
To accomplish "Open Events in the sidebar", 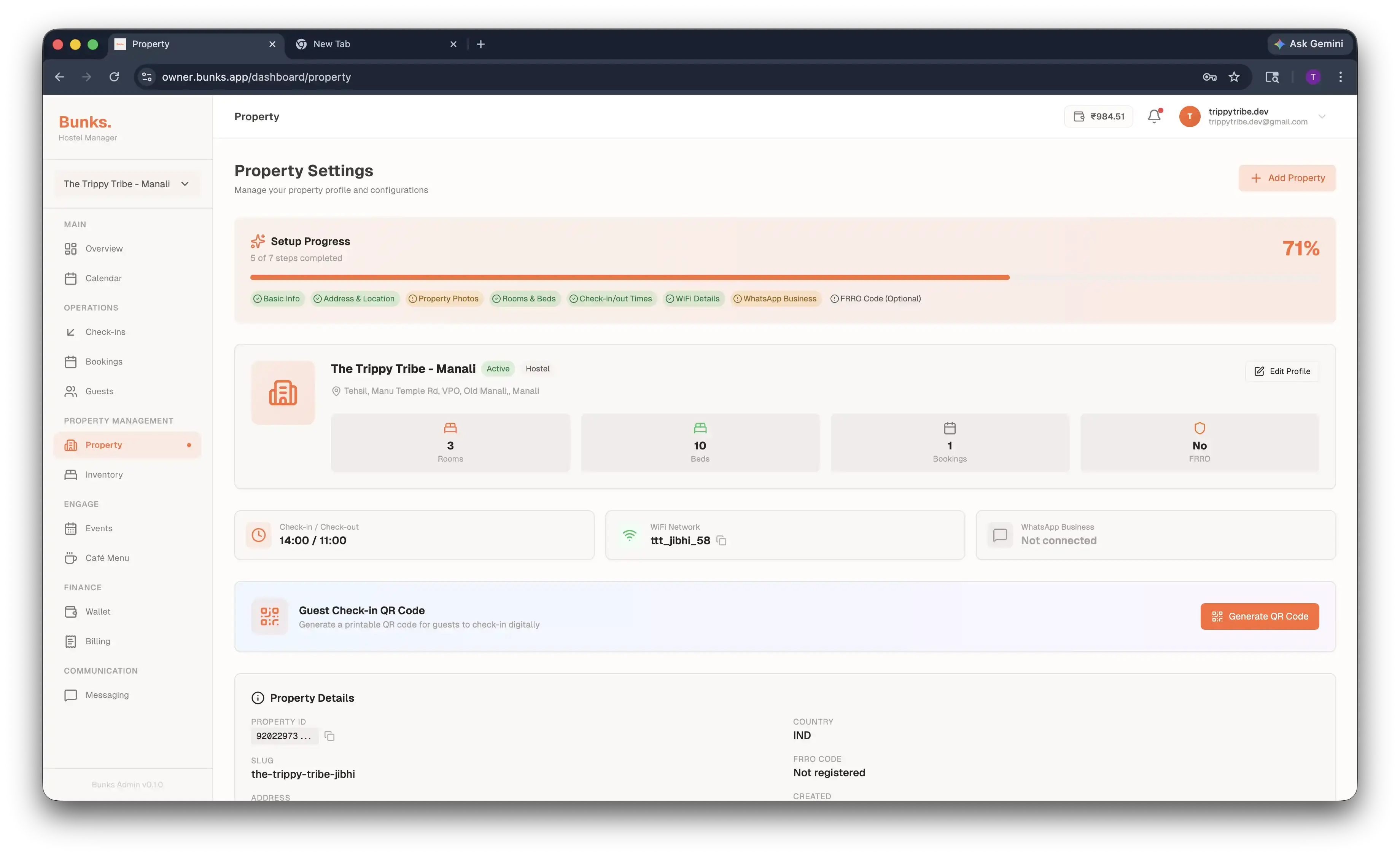I will (x=127, y=529).
